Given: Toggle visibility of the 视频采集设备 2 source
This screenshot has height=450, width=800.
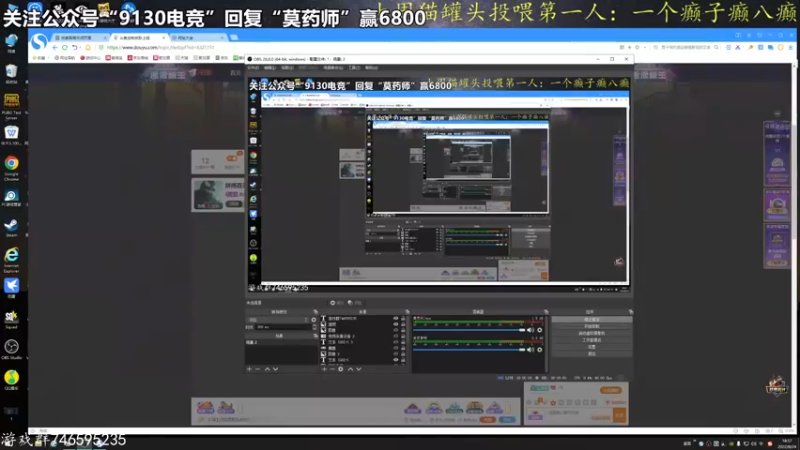Looking at the screenshot, I should pos(395,336).
